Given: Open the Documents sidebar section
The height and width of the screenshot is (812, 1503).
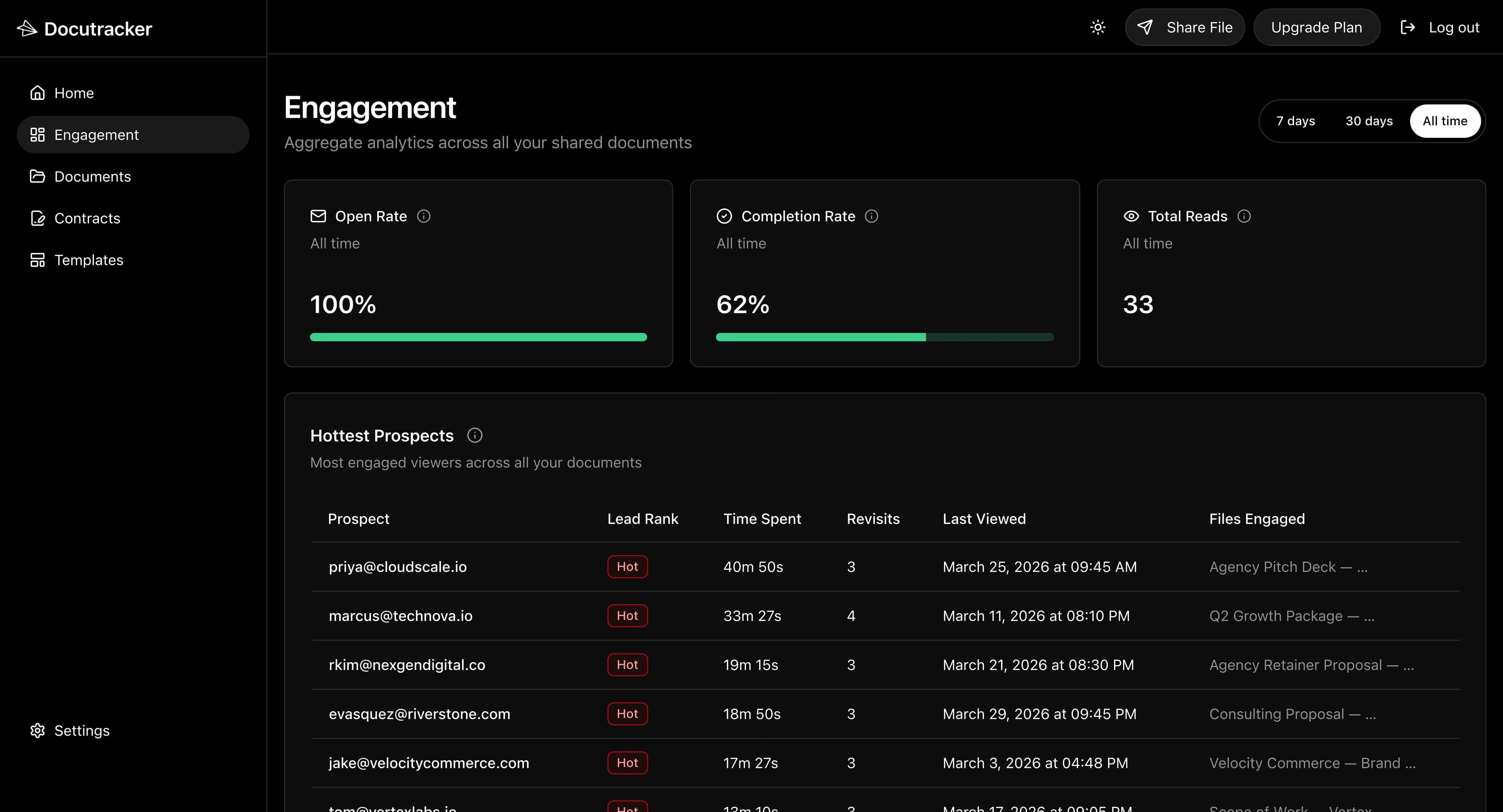Looking at the screenshot, I should (x=92, y=177).
